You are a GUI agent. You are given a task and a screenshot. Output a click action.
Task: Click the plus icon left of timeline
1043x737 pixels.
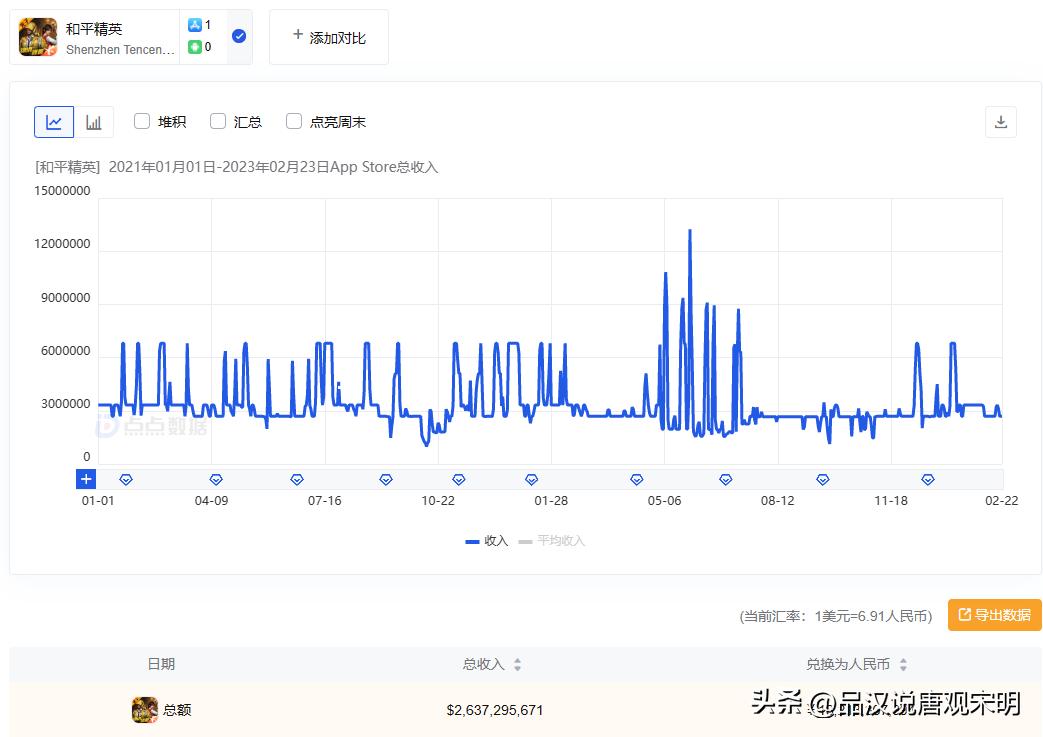[x=86, y=478]
